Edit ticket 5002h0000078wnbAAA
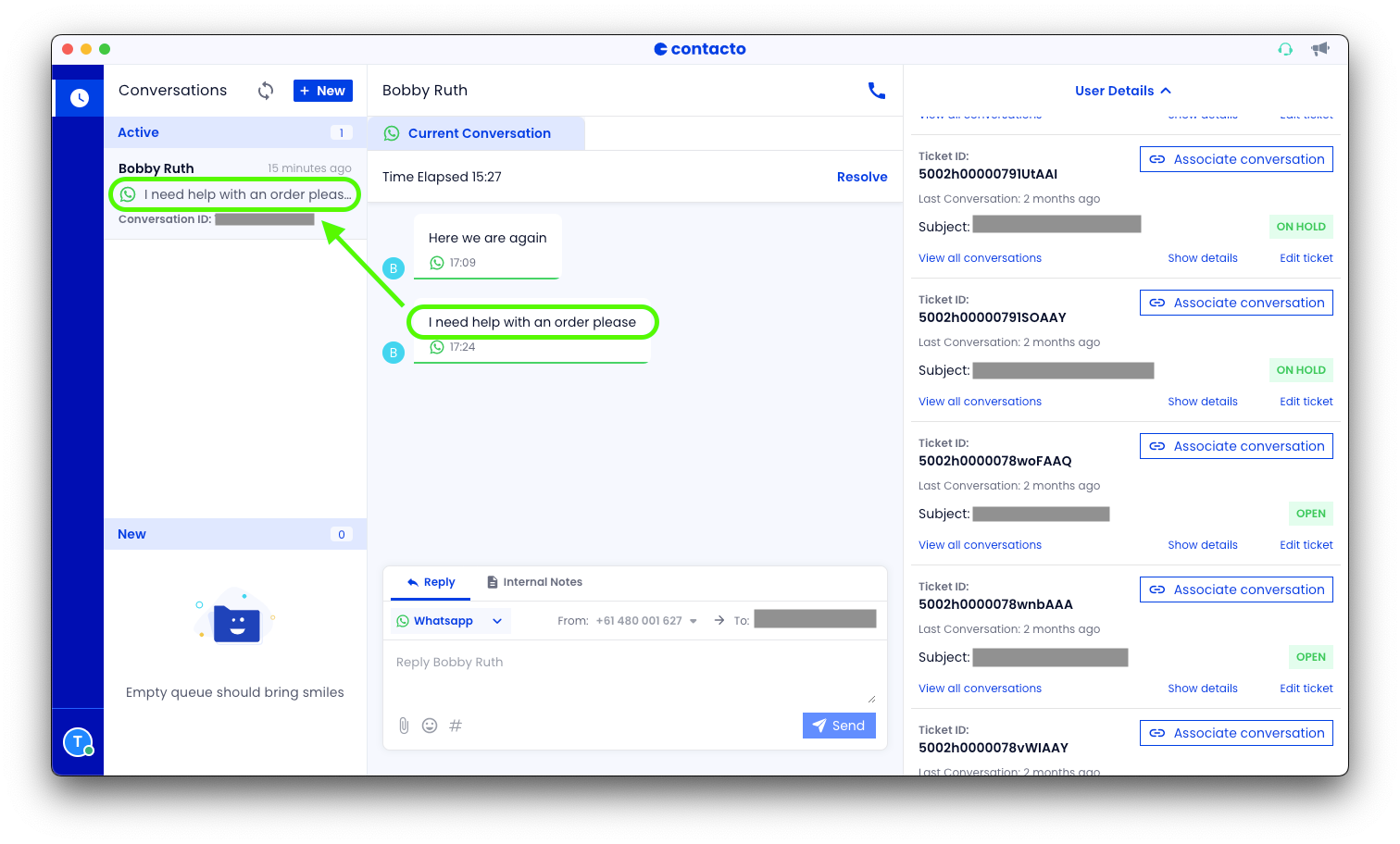 coord(1306,689)
